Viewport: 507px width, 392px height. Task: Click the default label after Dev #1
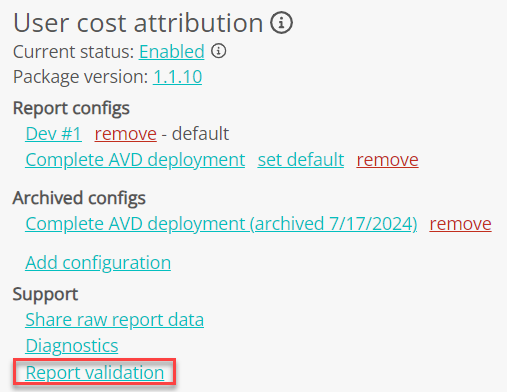pyautogui.click(x=200, y=134)
